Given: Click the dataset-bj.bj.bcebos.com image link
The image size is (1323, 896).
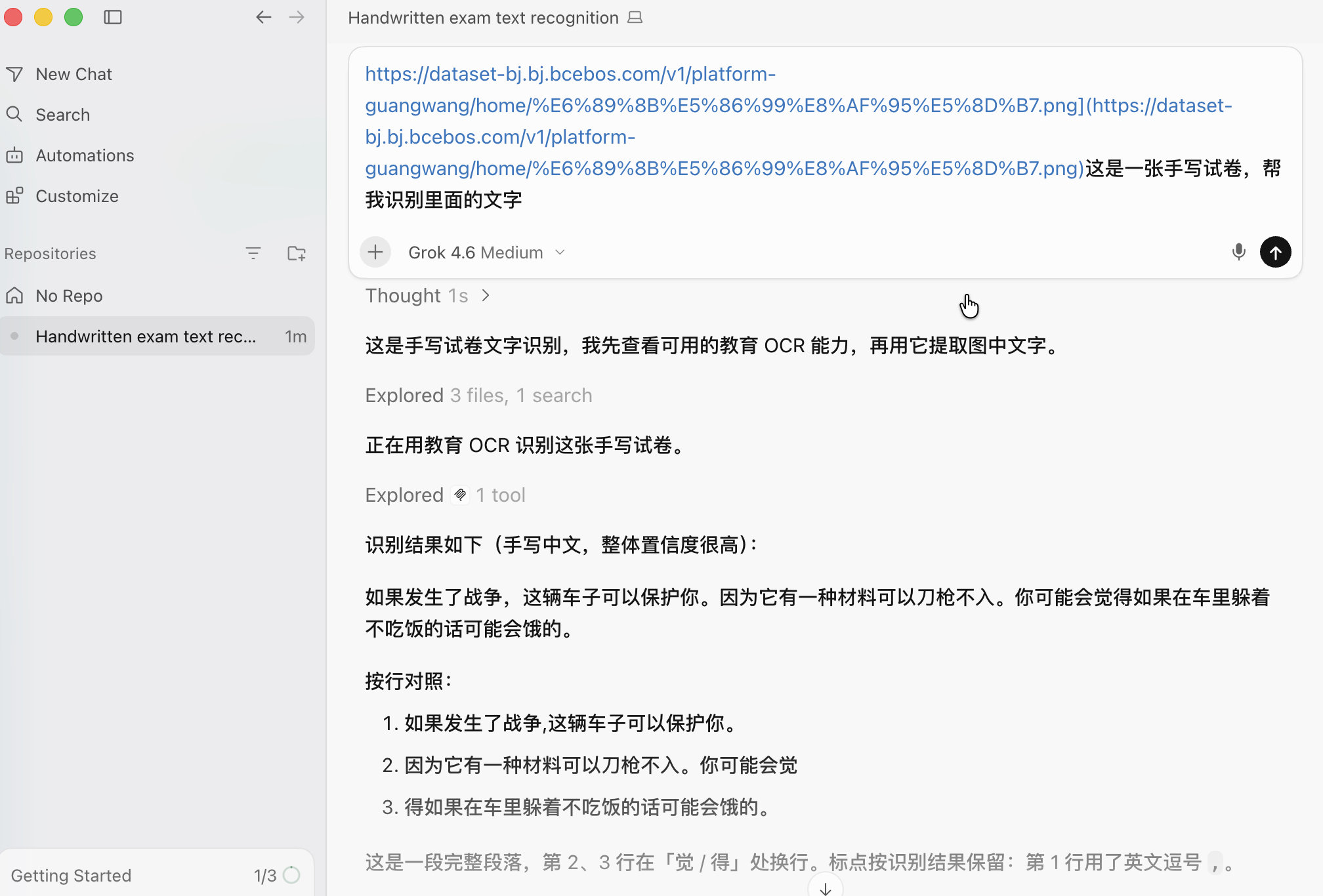Looking at the screenshot, I should pyautogui.click(x=799, y=121).
